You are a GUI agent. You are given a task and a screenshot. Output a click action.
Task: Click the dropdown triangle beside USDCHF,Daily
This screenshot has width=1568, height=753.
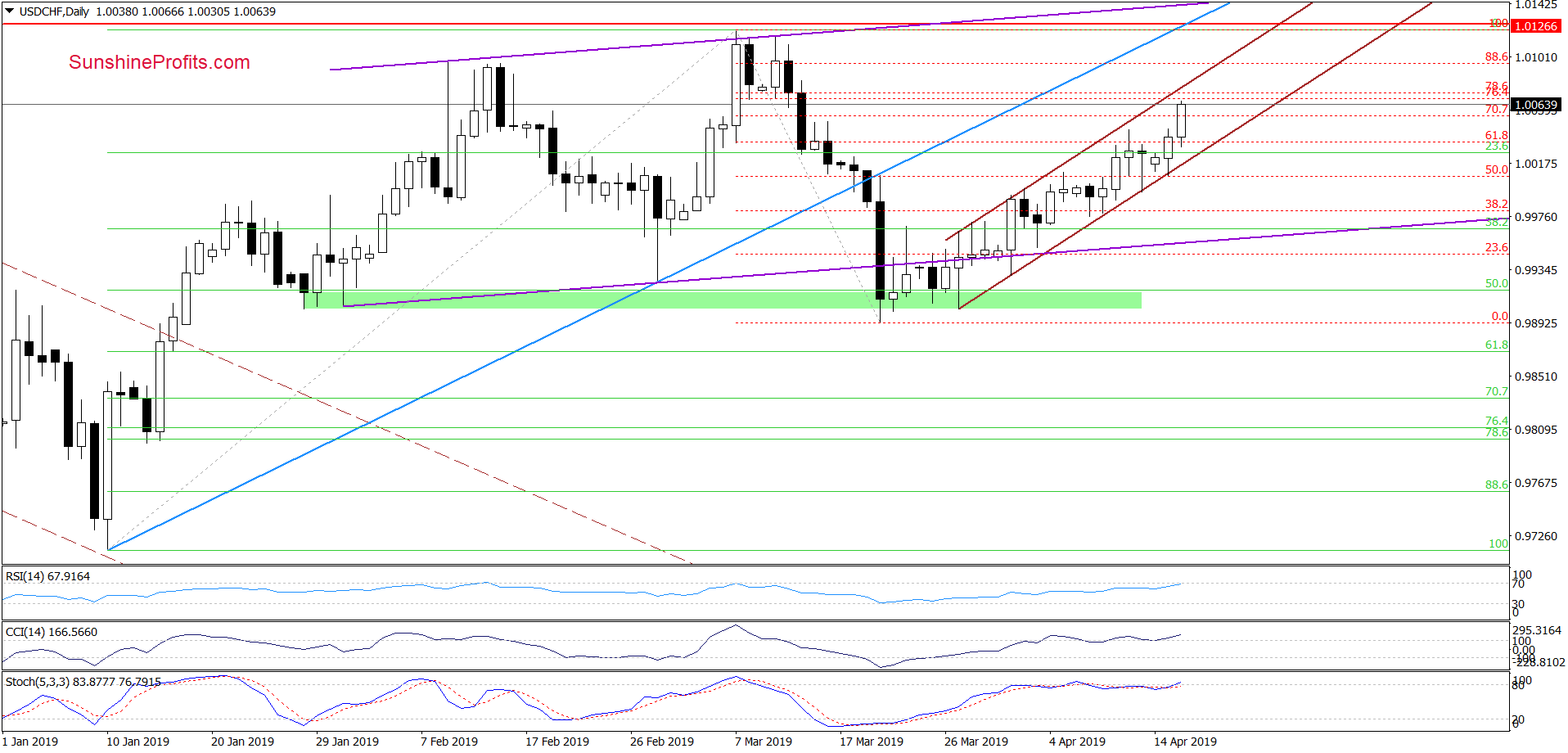pyautogui.click(x=10, y=11)
